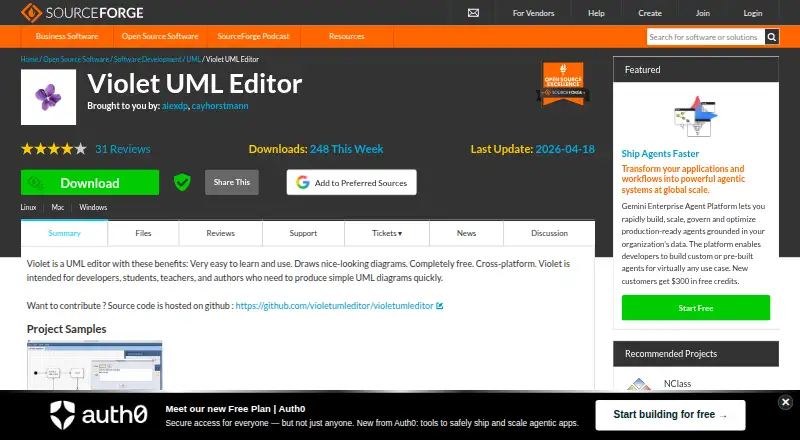The width and height of the screenshot is (800, 440).
Task: Open cayhorstmann author profile
Action: coord(220,106)
